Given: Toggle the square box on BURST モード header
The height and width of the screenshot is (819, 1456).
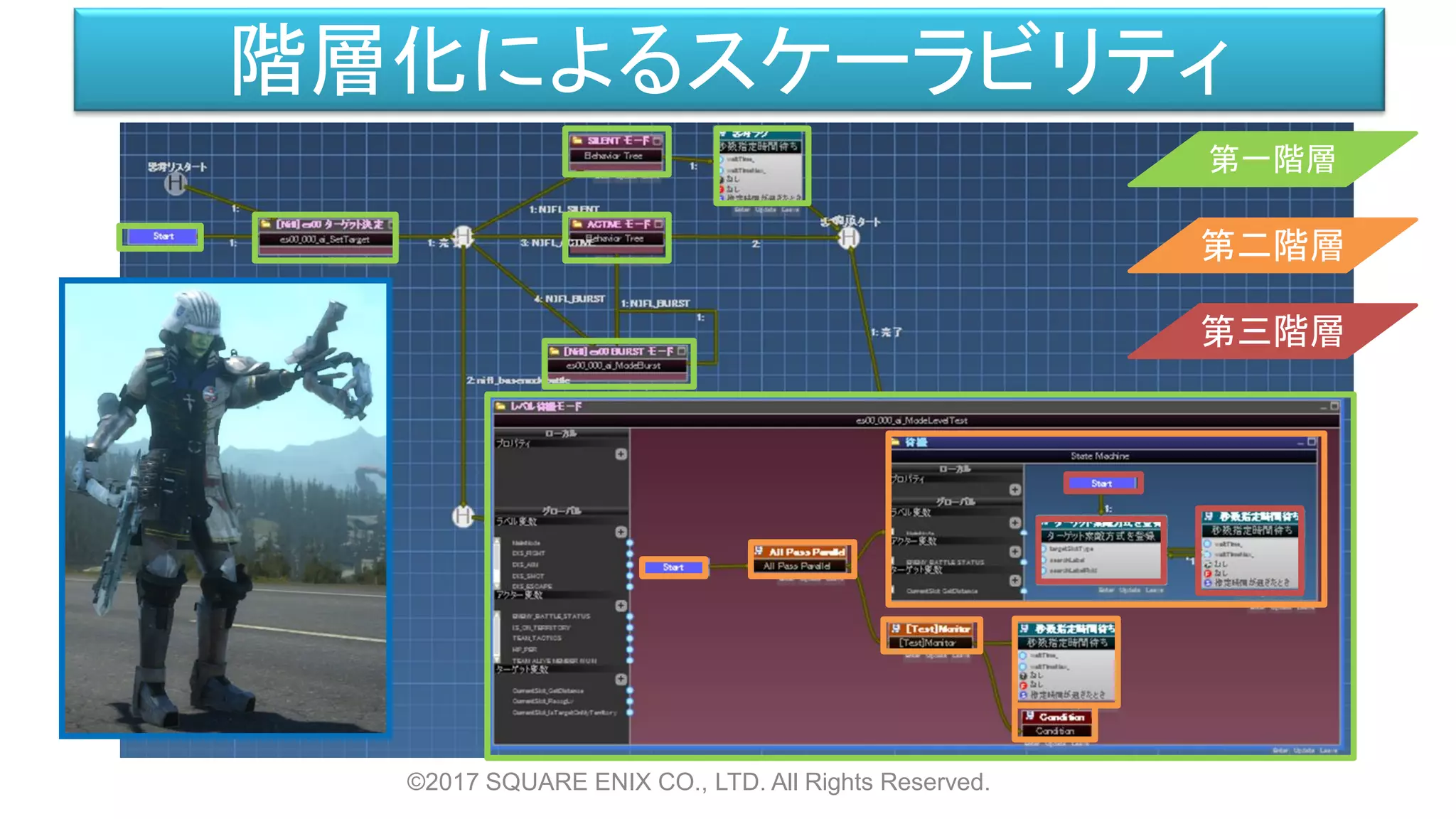Looking at the screenshot, I should [x=682, y=351].
